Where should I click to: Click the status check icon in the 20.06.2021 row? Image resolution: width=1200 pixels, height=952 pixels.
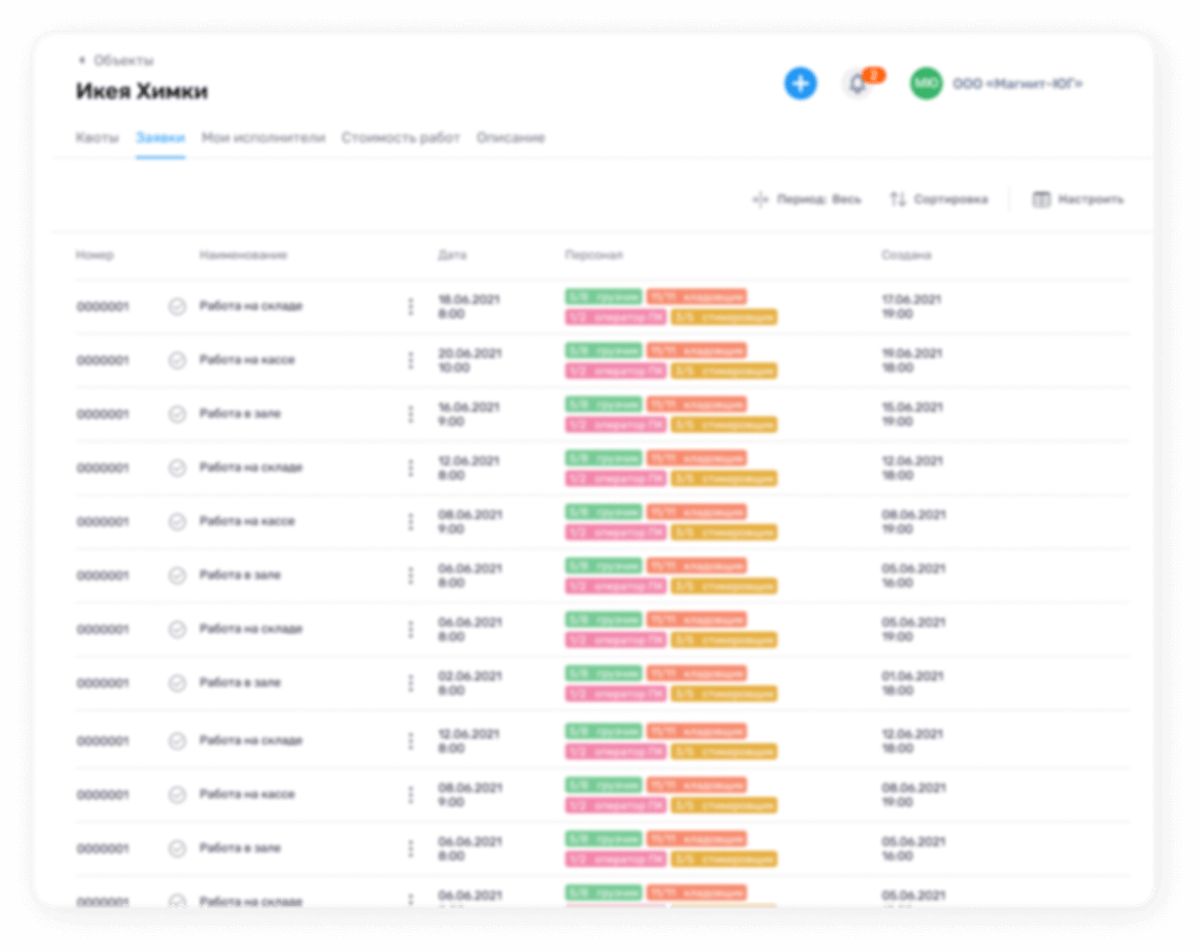click(x=177, y=361)
